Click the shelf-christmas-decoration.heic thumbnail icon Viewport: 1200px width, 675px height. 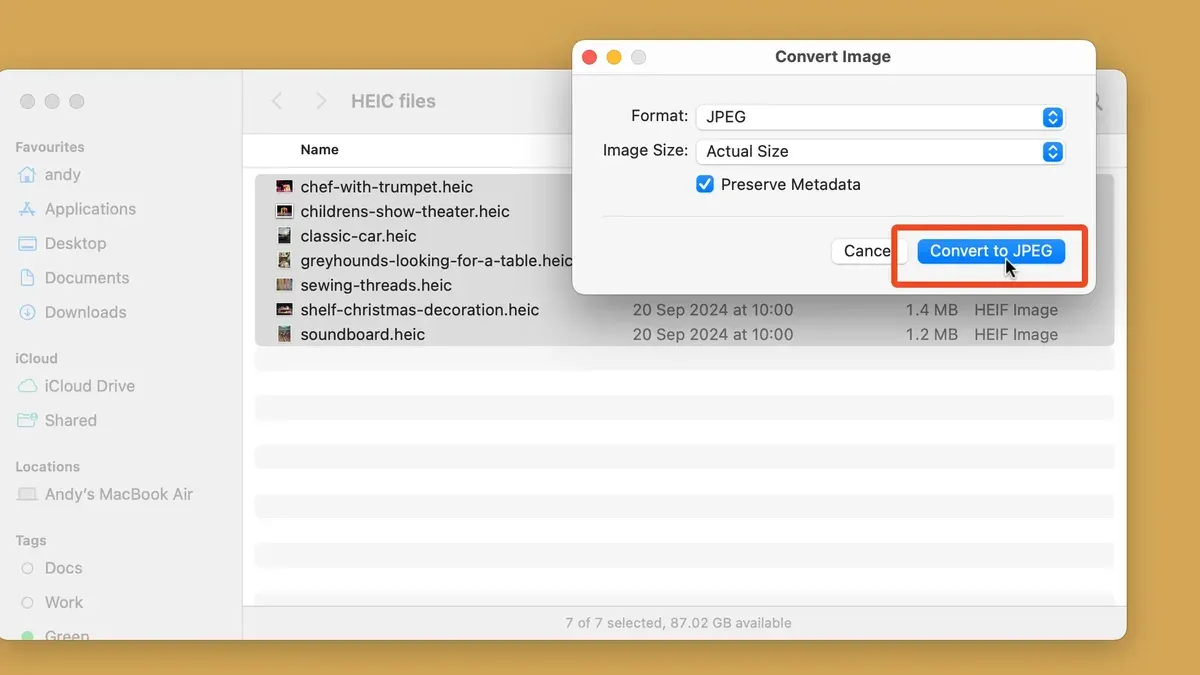click(x=284, y=310)
